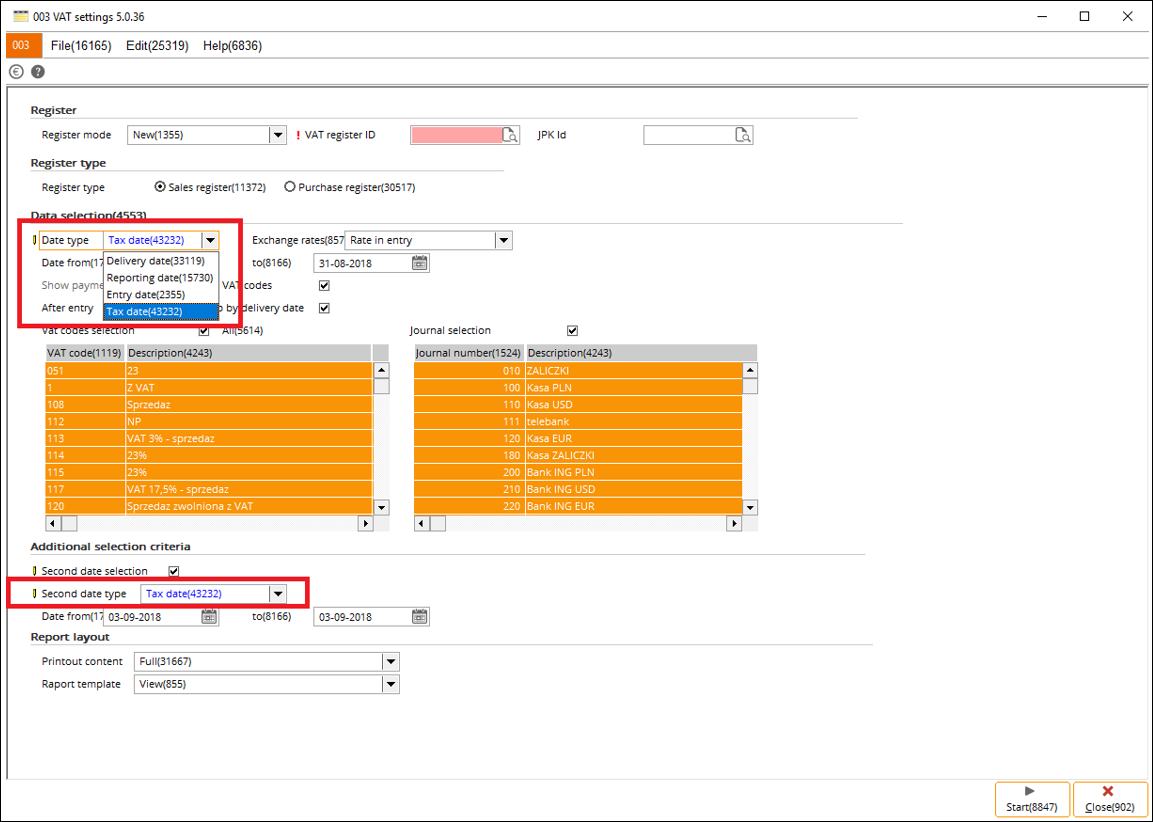Click the JPK Id search icon
1153x822 pixels.
pos(742,135)
